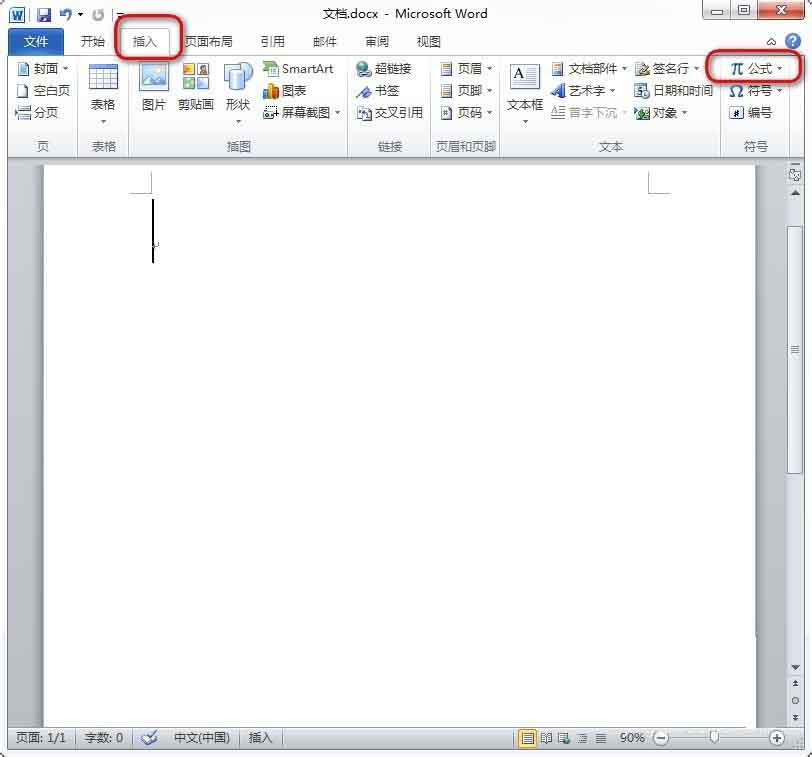Click the zoom slider handle
Image resolution: width=812 pixels, height=757 pixels.
(x=715, y=737)
